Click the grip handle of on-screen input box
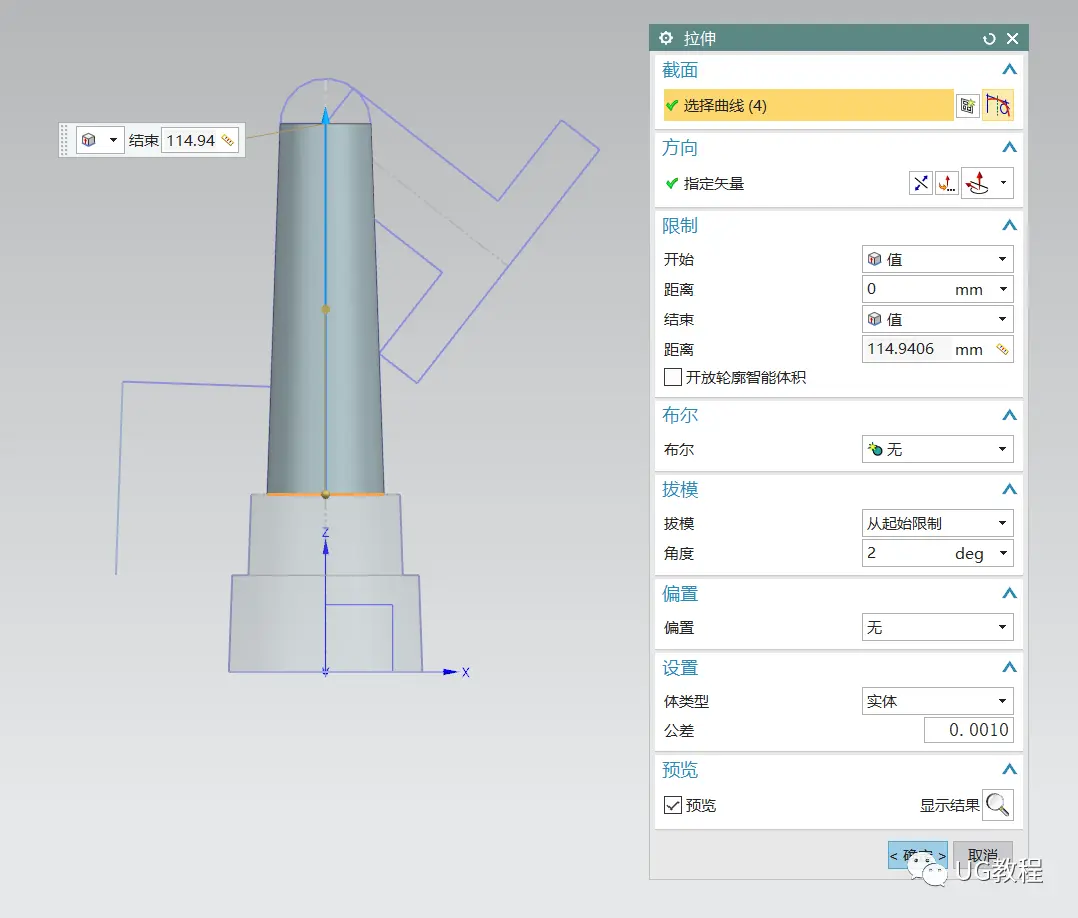 [65, 140]
